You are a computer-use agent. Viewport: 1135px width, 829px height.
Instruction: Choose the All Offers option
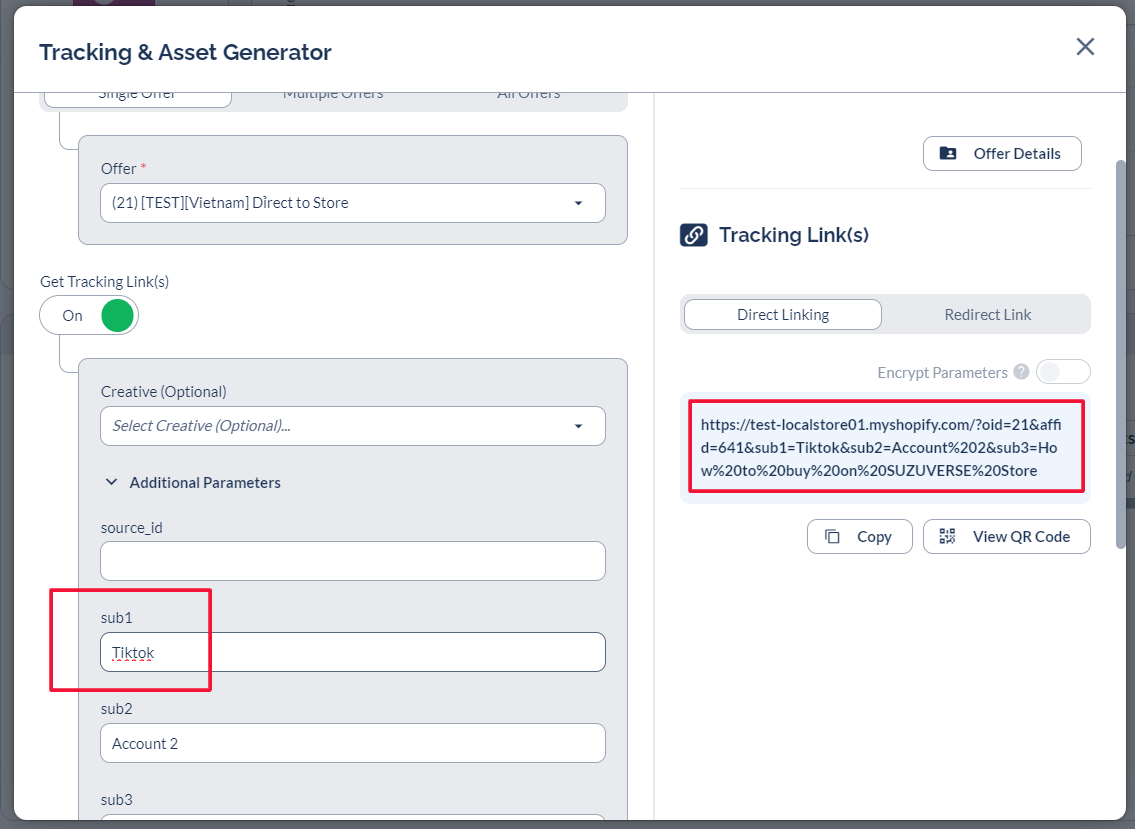528,95
